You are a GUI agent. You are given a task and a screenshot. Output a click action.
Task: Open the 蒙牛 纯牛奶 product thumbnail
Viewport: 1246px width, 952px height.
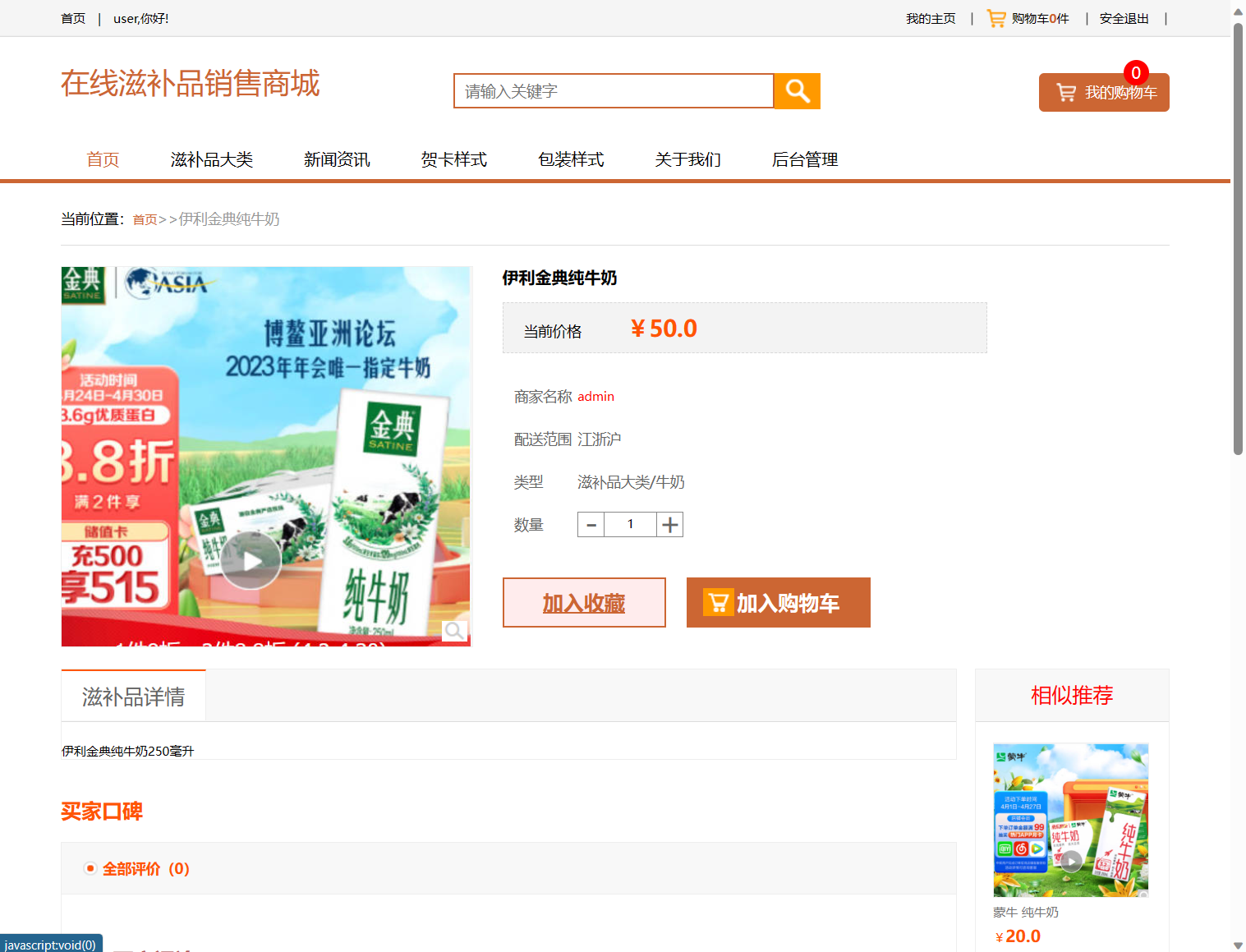coord(1071,819)
